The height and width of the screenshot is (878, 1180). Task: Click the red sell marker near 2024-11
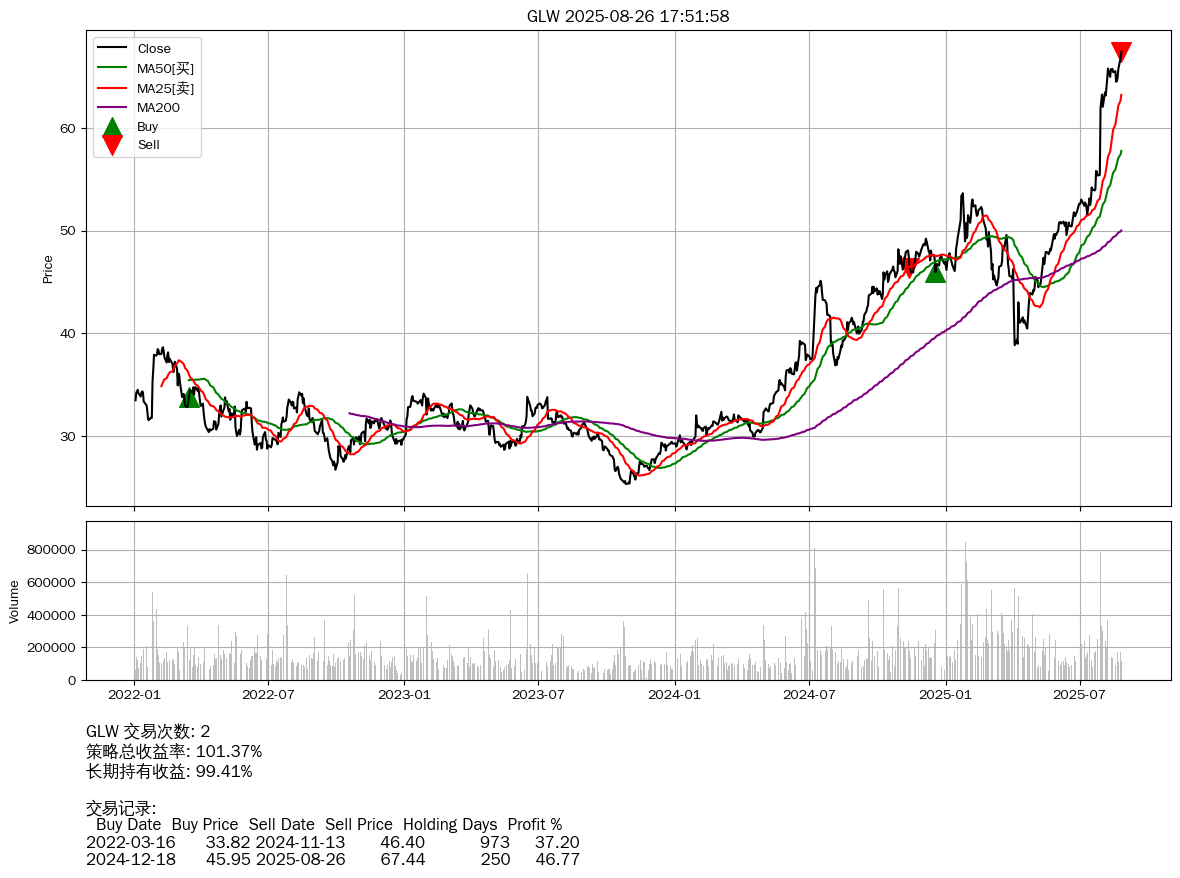pyautogui.click(x=909, y=267)
